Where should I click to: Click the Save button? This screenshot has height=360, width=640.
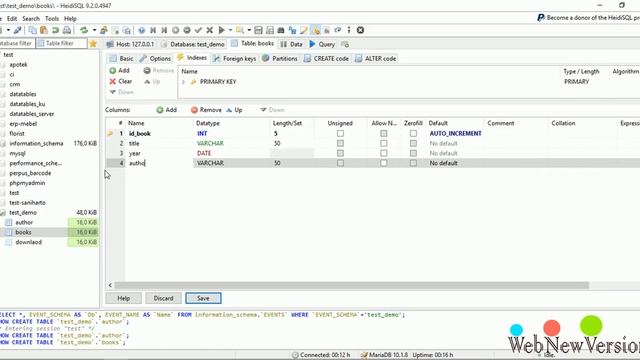[203, 298]
